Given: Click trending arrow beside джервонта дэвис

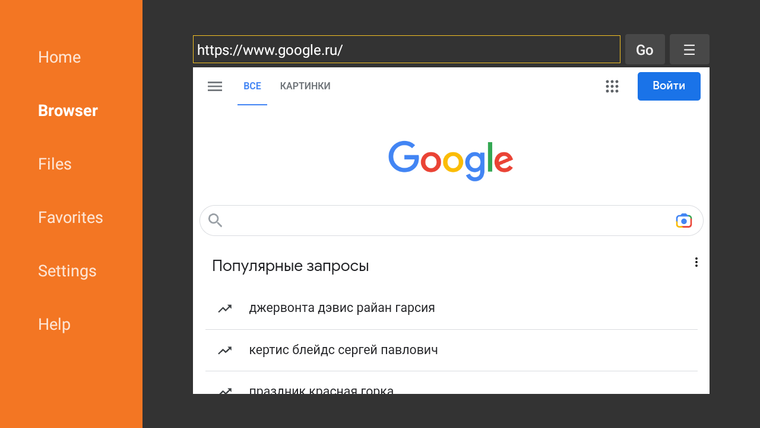Looking at the screenshot, I should point(225,308).
